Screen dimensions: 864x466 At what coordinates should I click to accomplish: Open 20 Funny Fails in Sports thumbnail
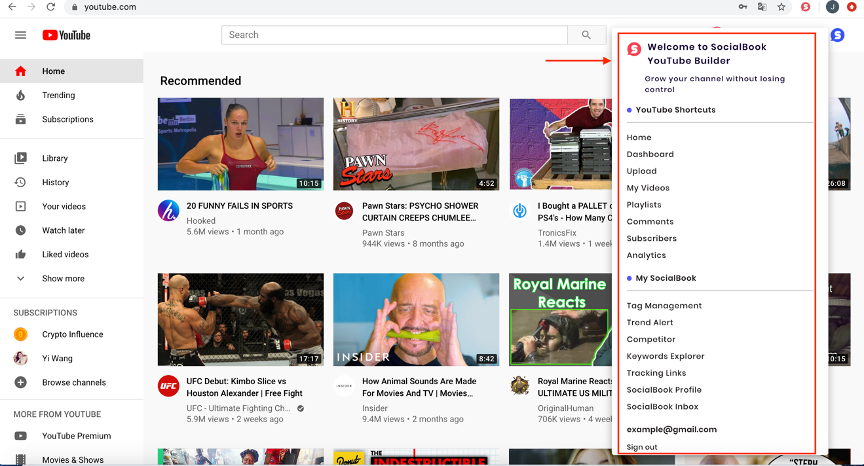(241, 144)
